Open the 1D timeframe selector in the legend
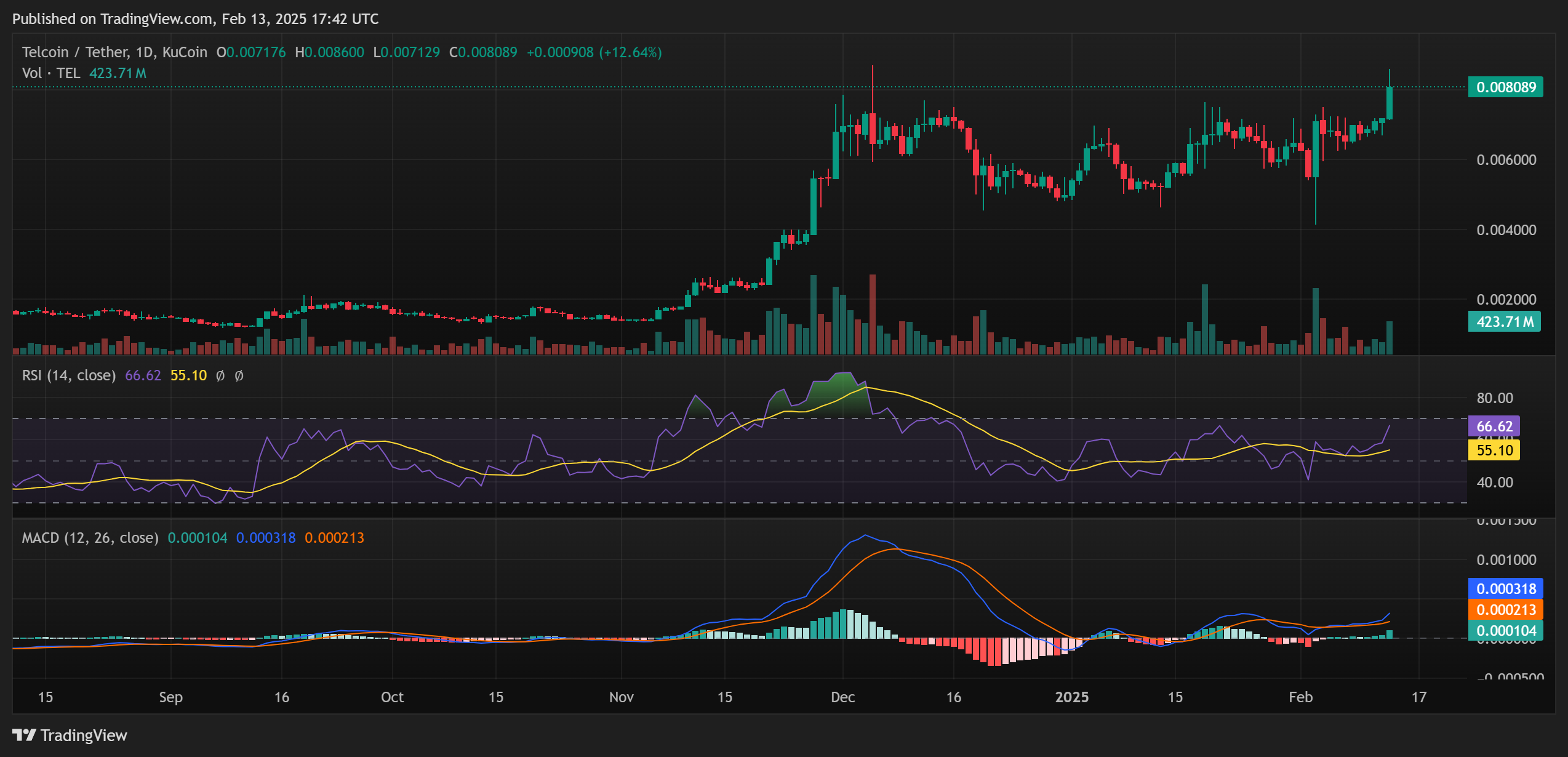 coord(143,52)
